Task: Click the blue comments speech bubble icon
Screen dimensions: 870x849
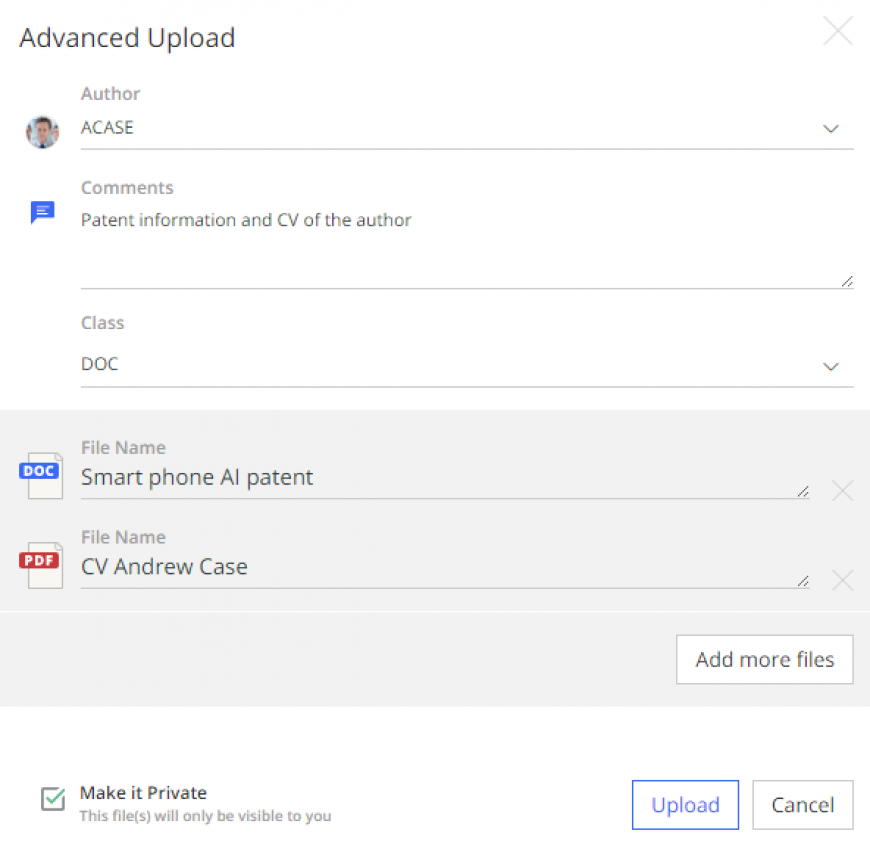Action: pos(42,212)
